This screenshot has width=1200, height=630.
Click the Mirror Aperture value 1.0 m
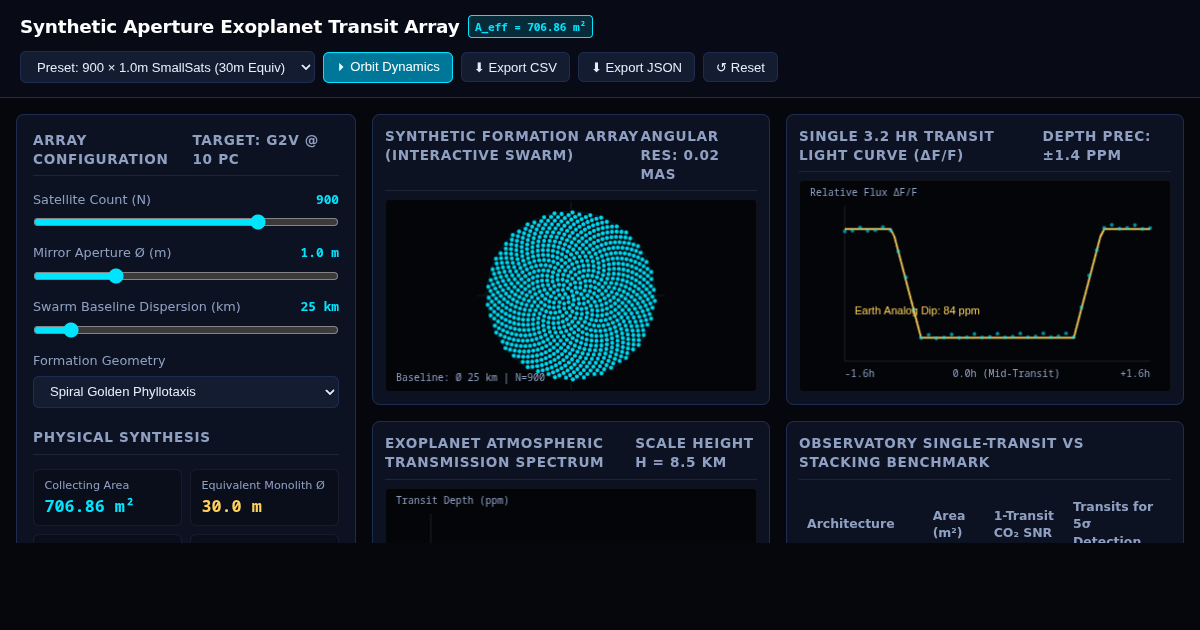point(320,253)
